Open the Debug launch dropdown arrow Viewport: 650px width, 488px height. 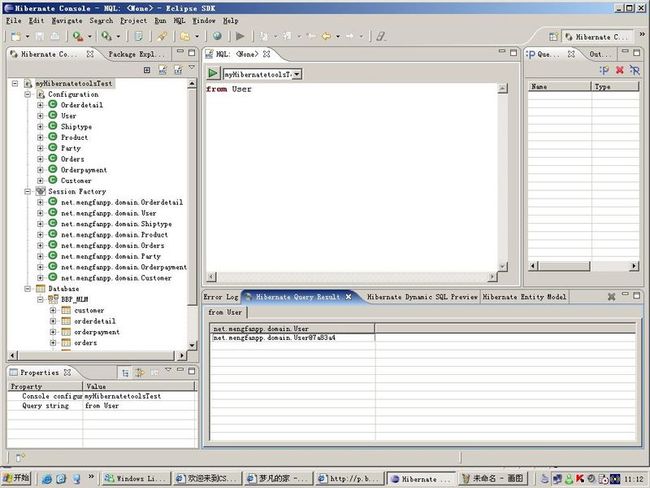coord(89,36)
